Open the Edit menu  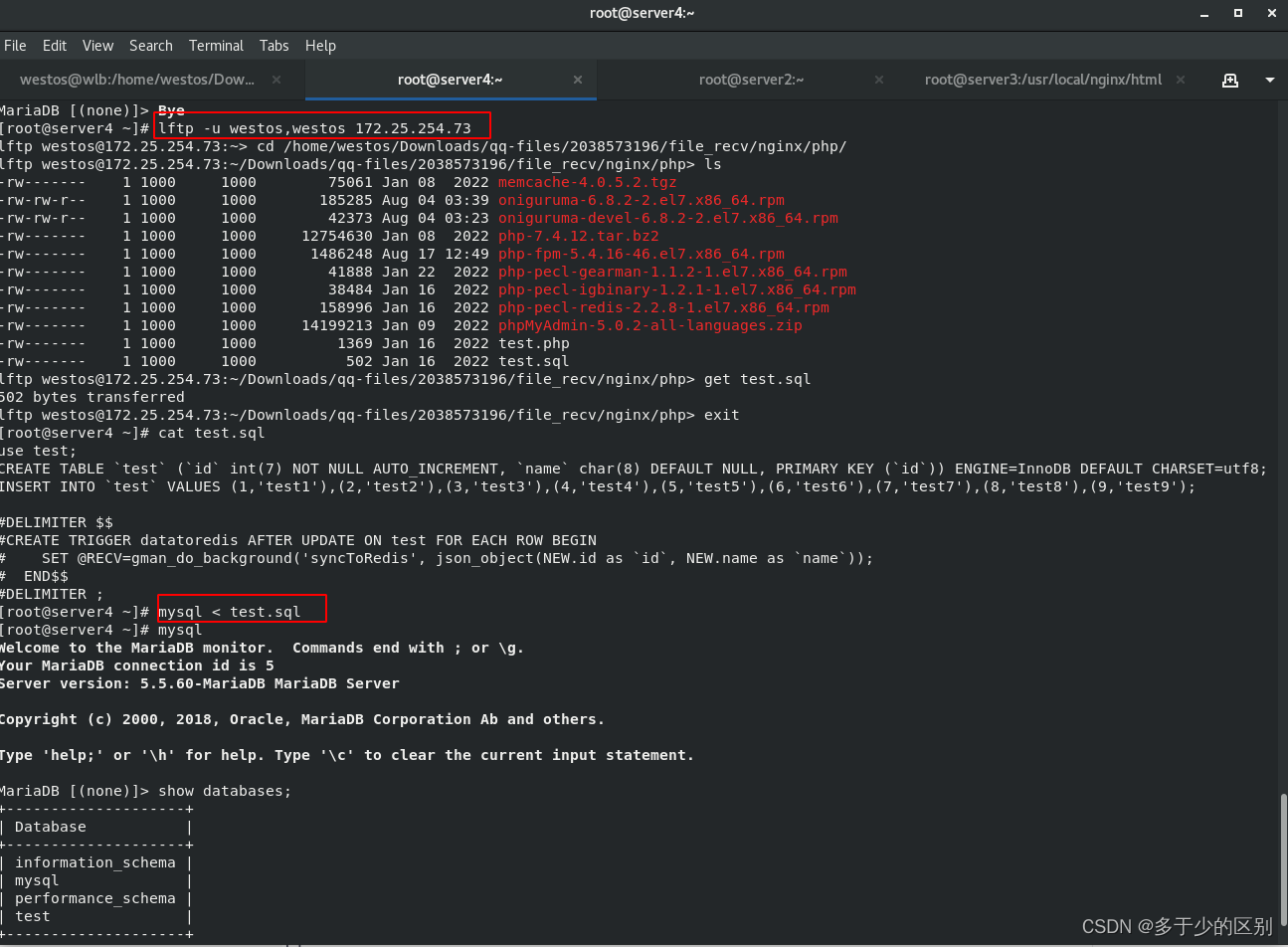point(55,46)
